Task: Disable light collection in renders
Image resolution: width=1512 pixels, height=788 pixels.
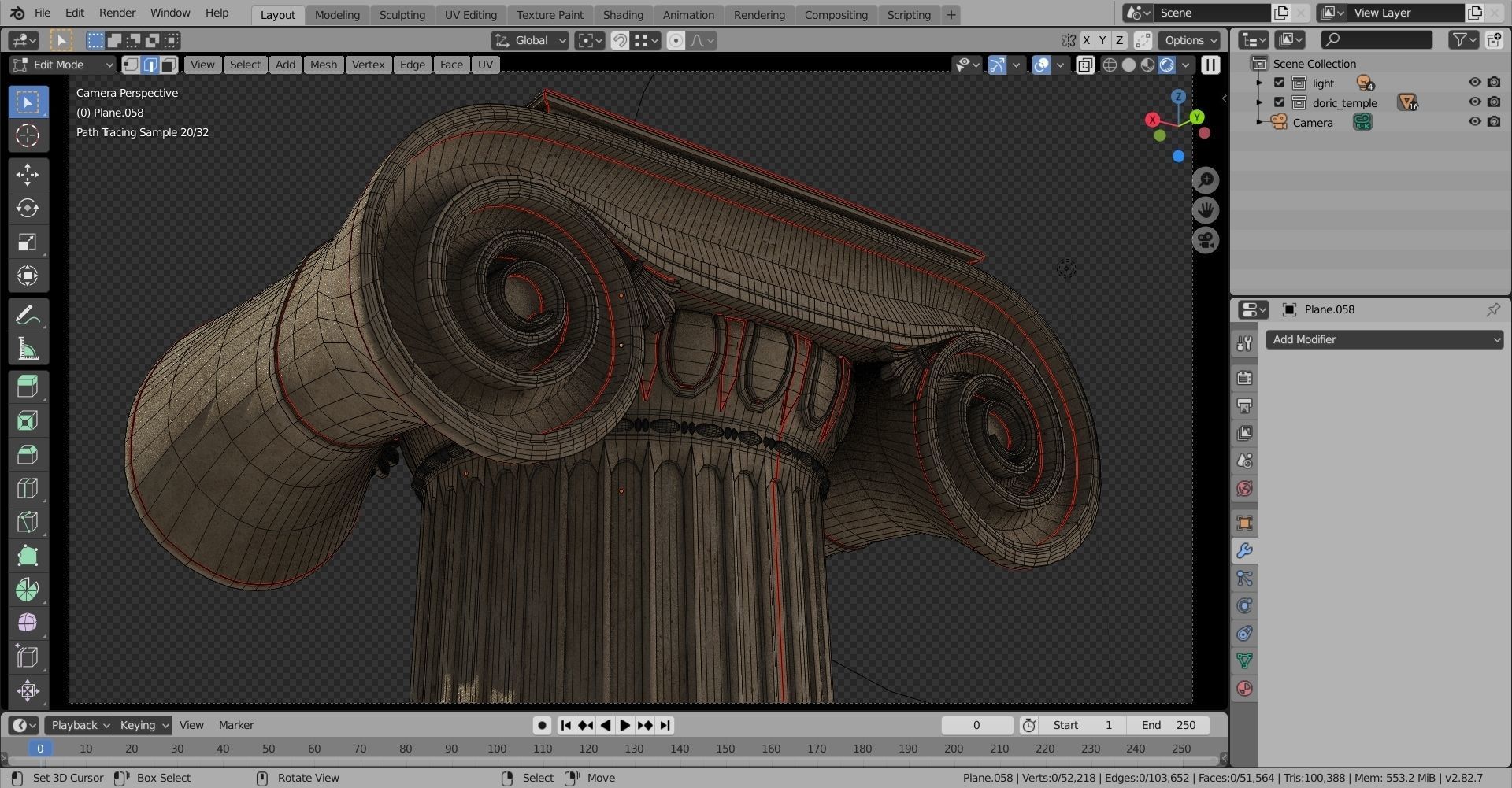Action: [1494, 83]
